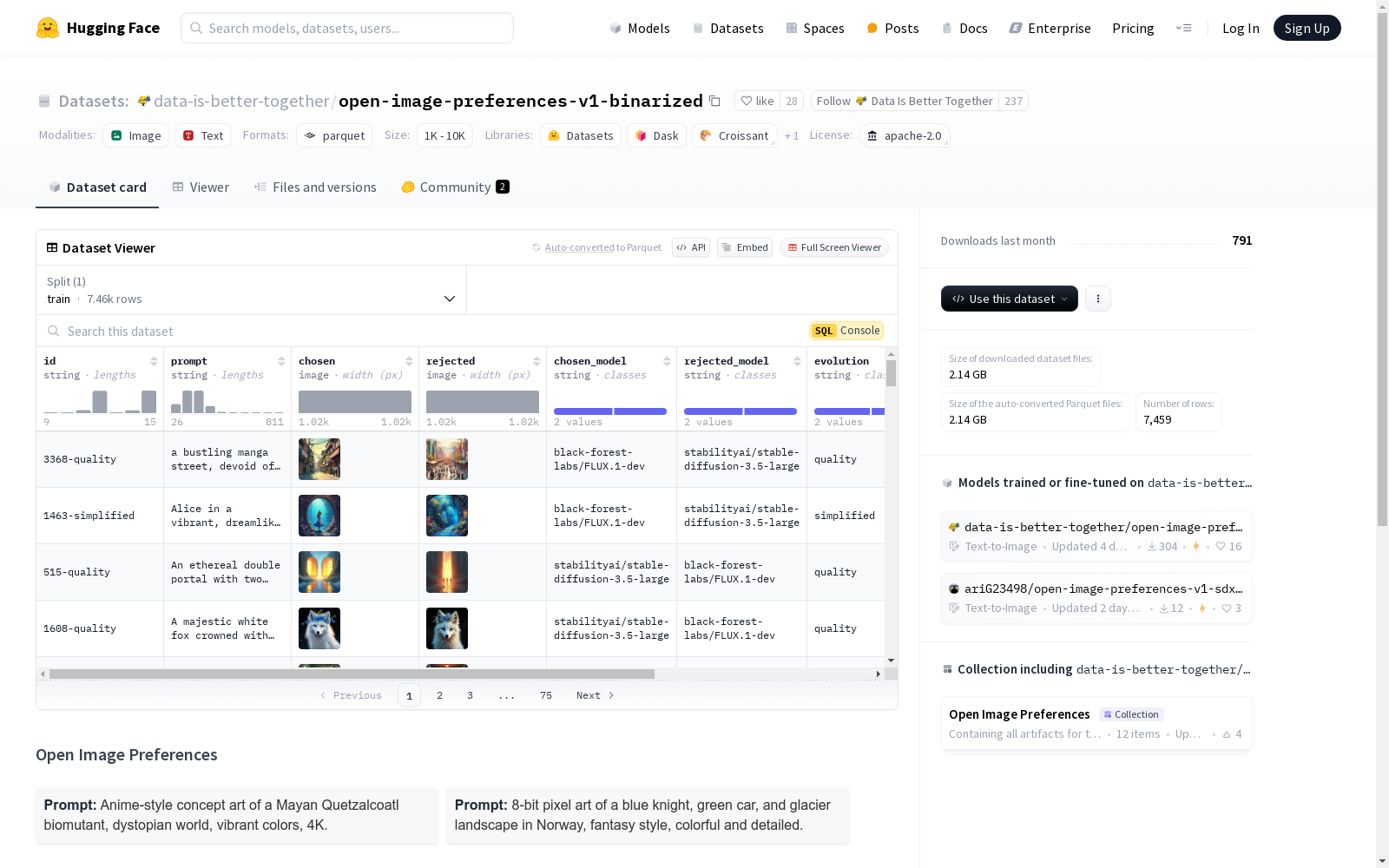The width and height of the screenshot is (1389, 868).
Task: Click the Log In link
Action: point(1241,28)
